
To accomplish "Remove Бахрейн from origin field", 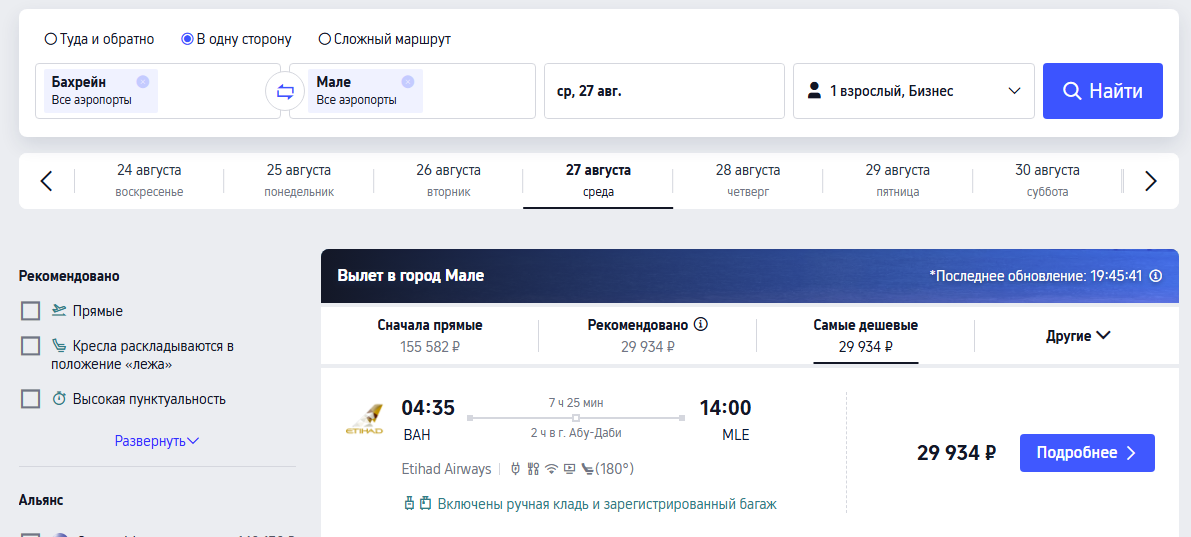I will point(143,81).
